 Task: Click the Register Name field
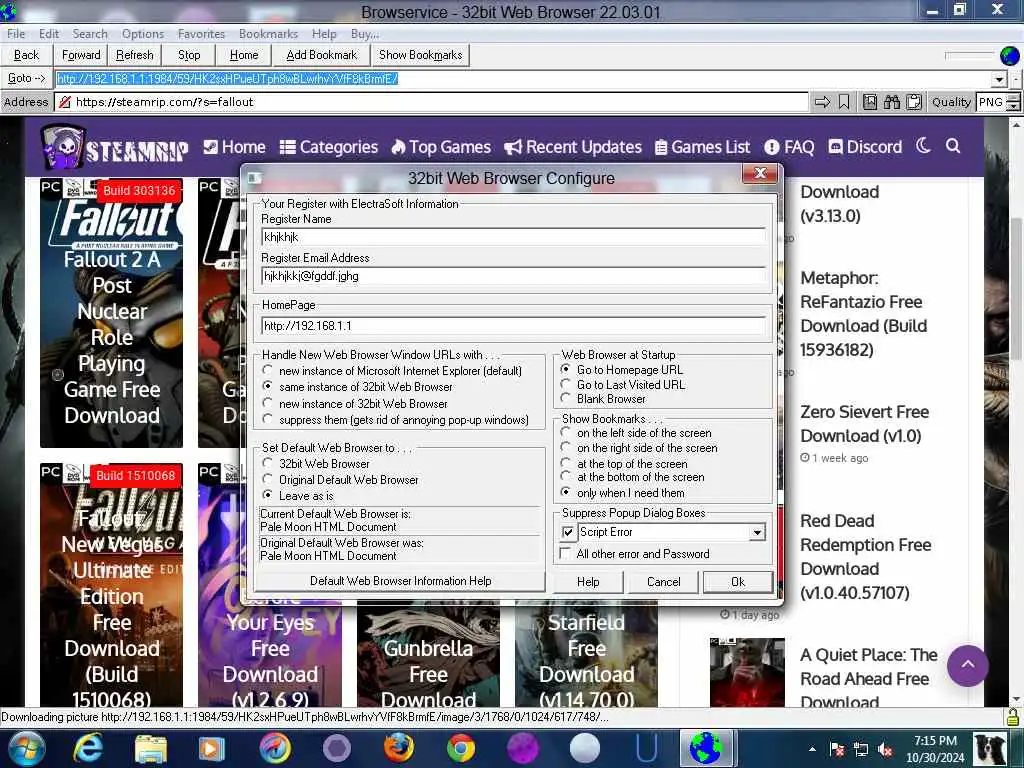tap(513, 237)
